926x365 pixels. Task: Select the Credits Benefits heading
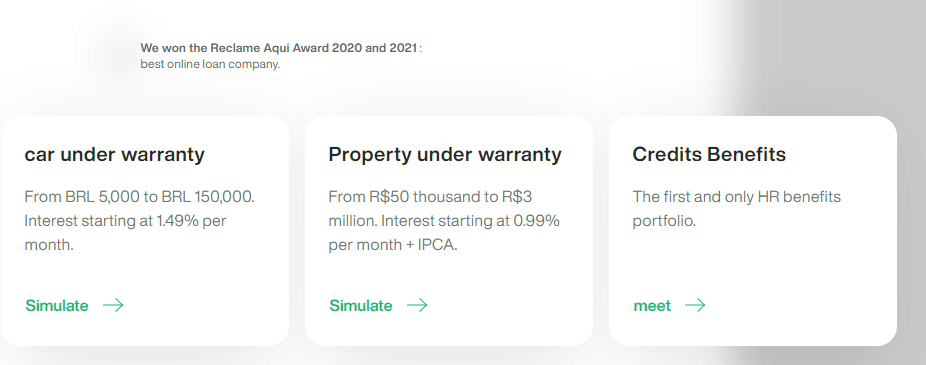pos(709,155)
